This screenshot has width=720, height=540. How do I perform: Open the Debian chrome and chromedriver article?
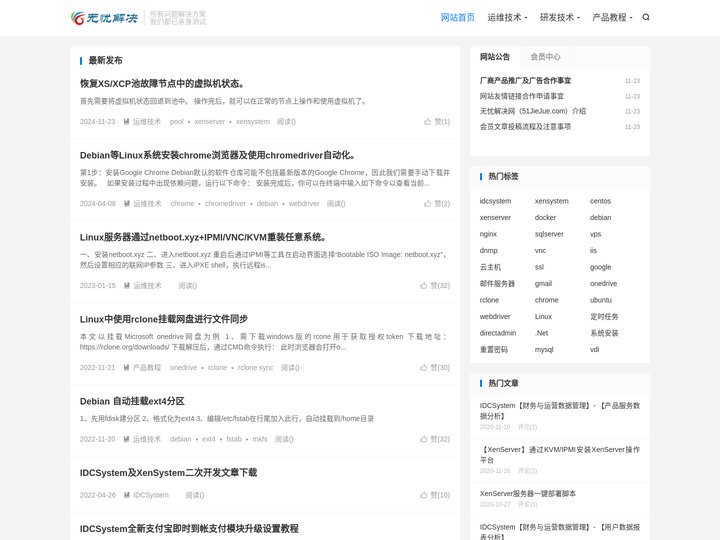pos(219,155)
